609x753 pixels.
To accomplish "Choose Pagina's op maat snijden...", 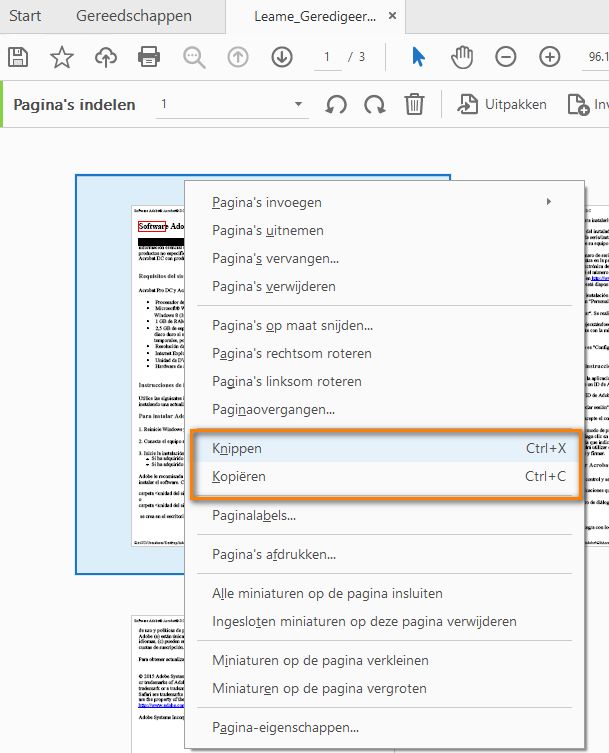I will (384, 326).
